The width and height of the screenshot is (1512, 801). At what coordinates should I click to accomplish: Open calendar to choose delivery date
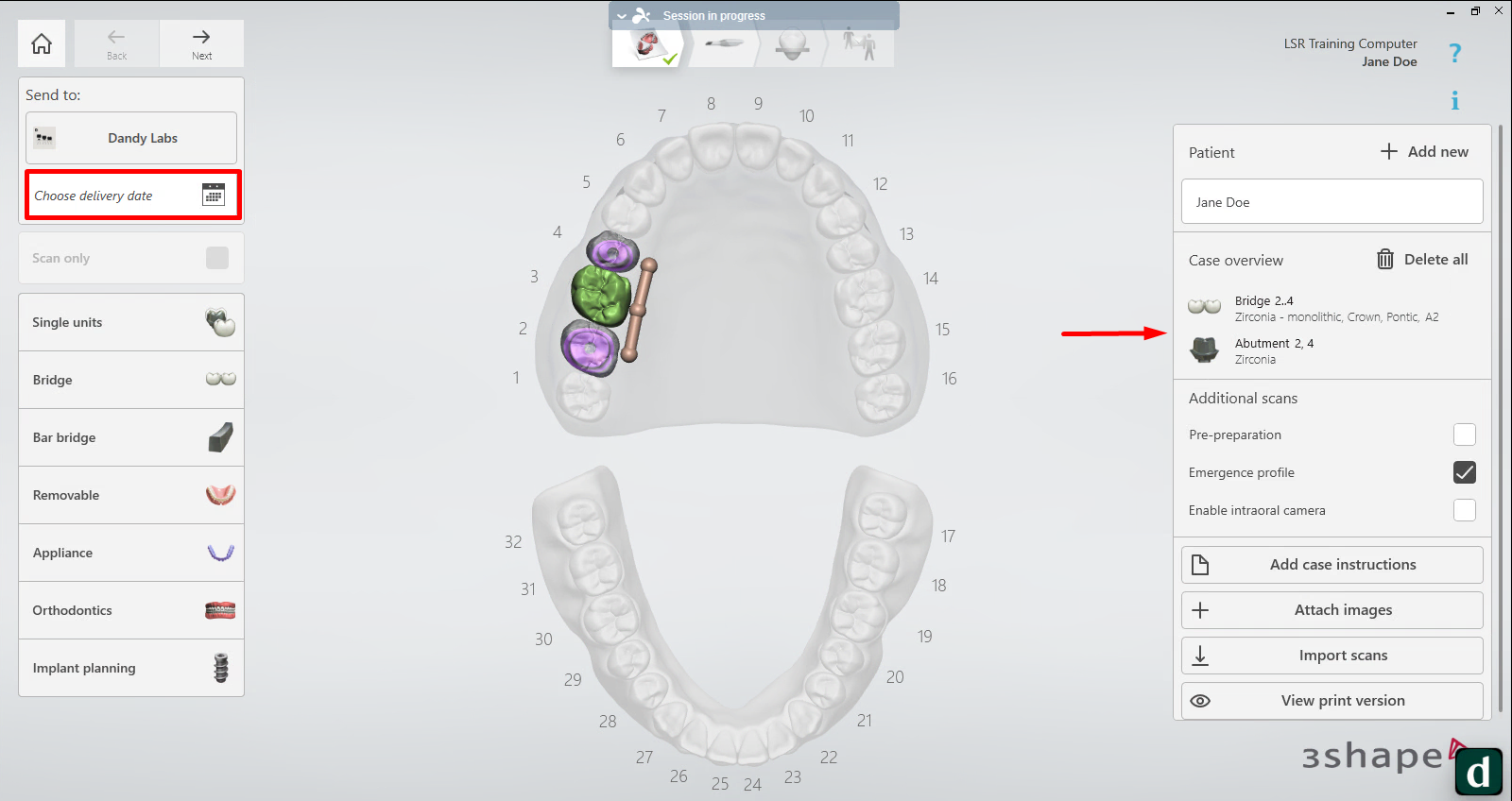(x=214, y=195)
